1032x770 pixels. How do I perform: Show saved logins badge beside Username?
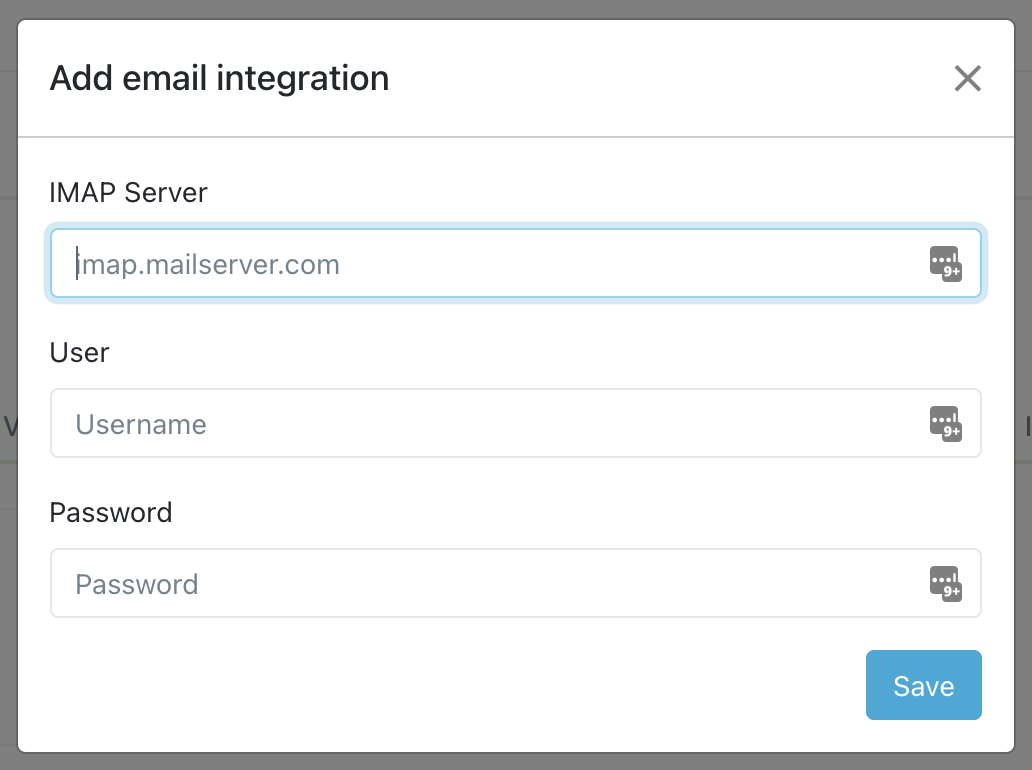coord(945,424)
